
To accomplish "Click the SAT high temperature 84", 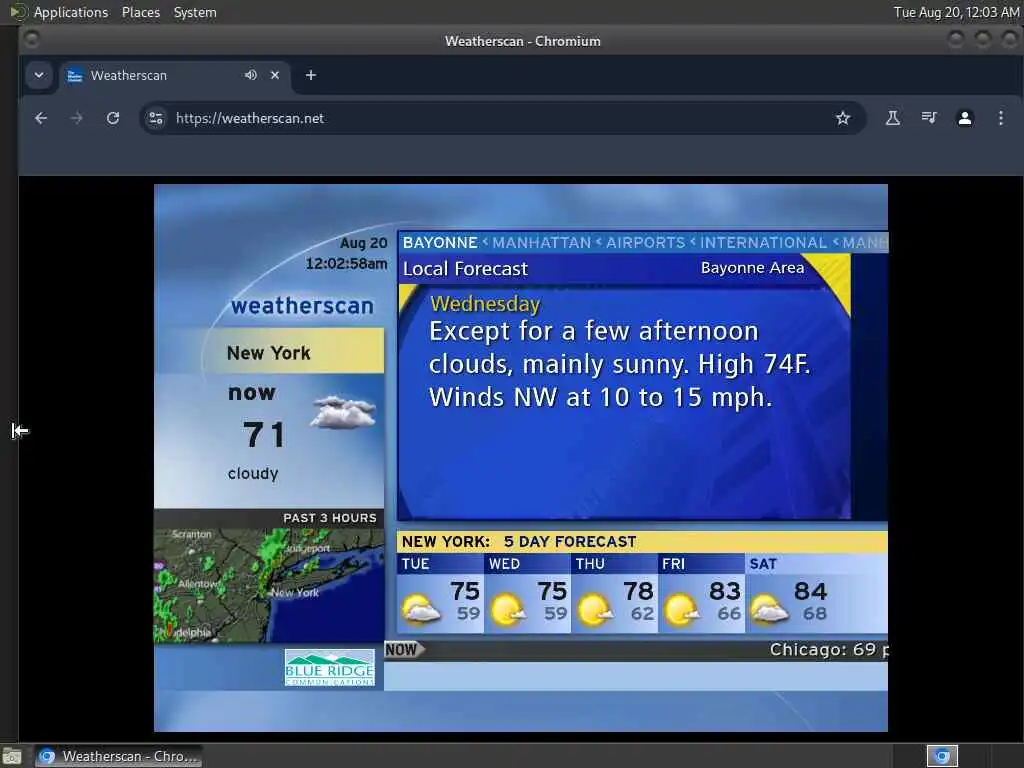I will point(810,591).
